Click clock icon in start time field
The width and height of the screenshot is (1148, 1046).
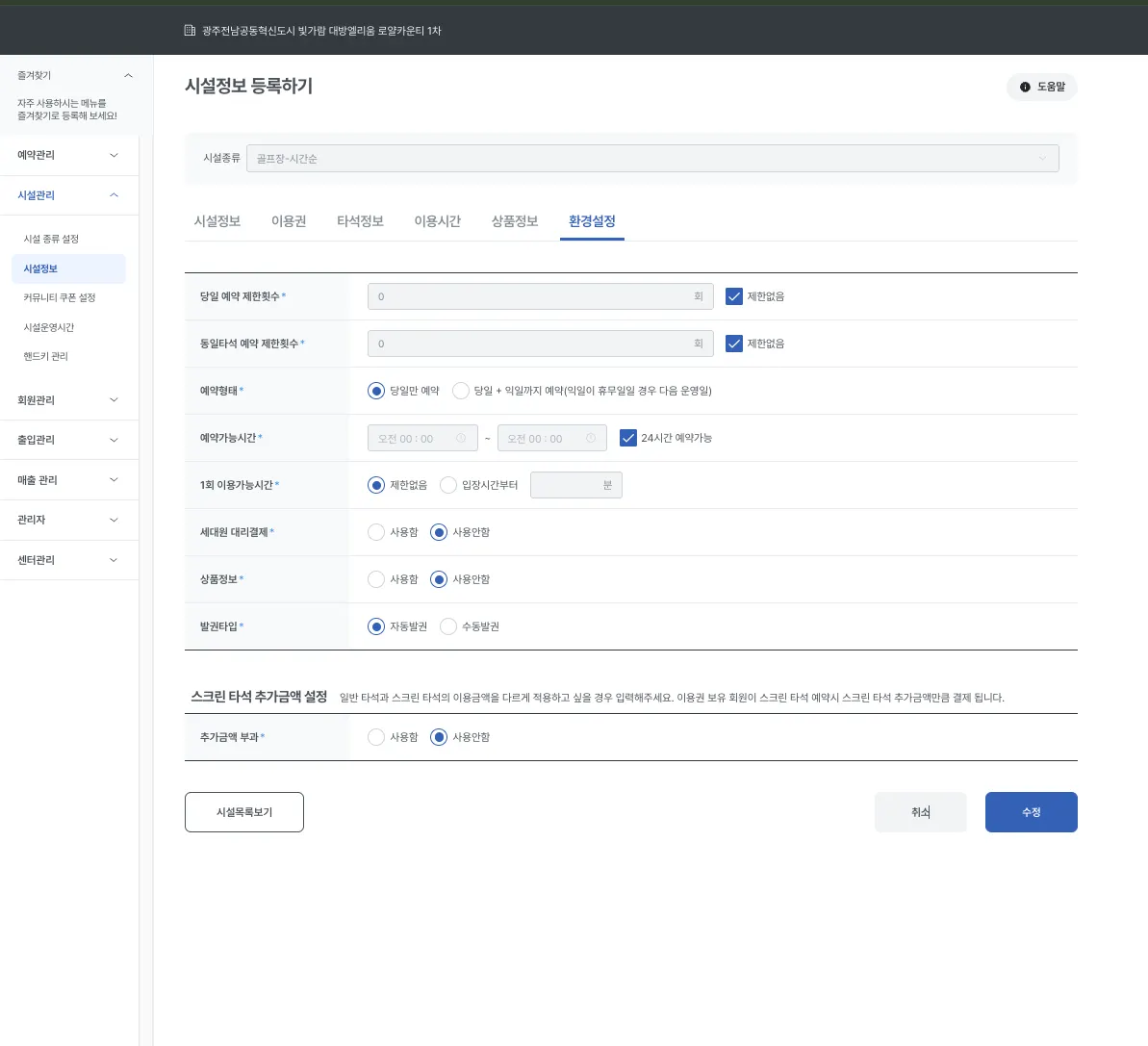pos(461,438)
